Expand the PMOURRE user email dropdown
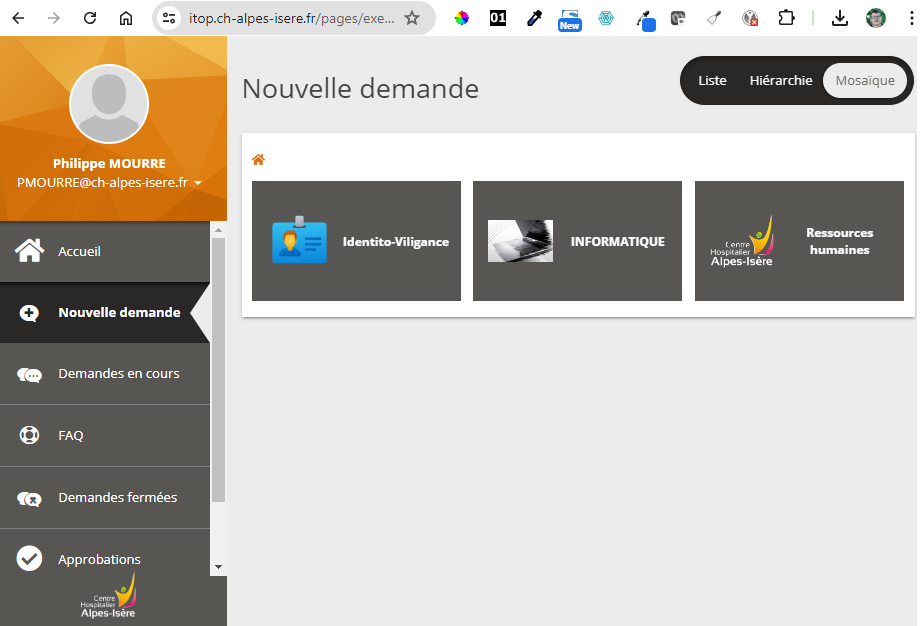Screen dimensions: 920x626 click(198, 183)
